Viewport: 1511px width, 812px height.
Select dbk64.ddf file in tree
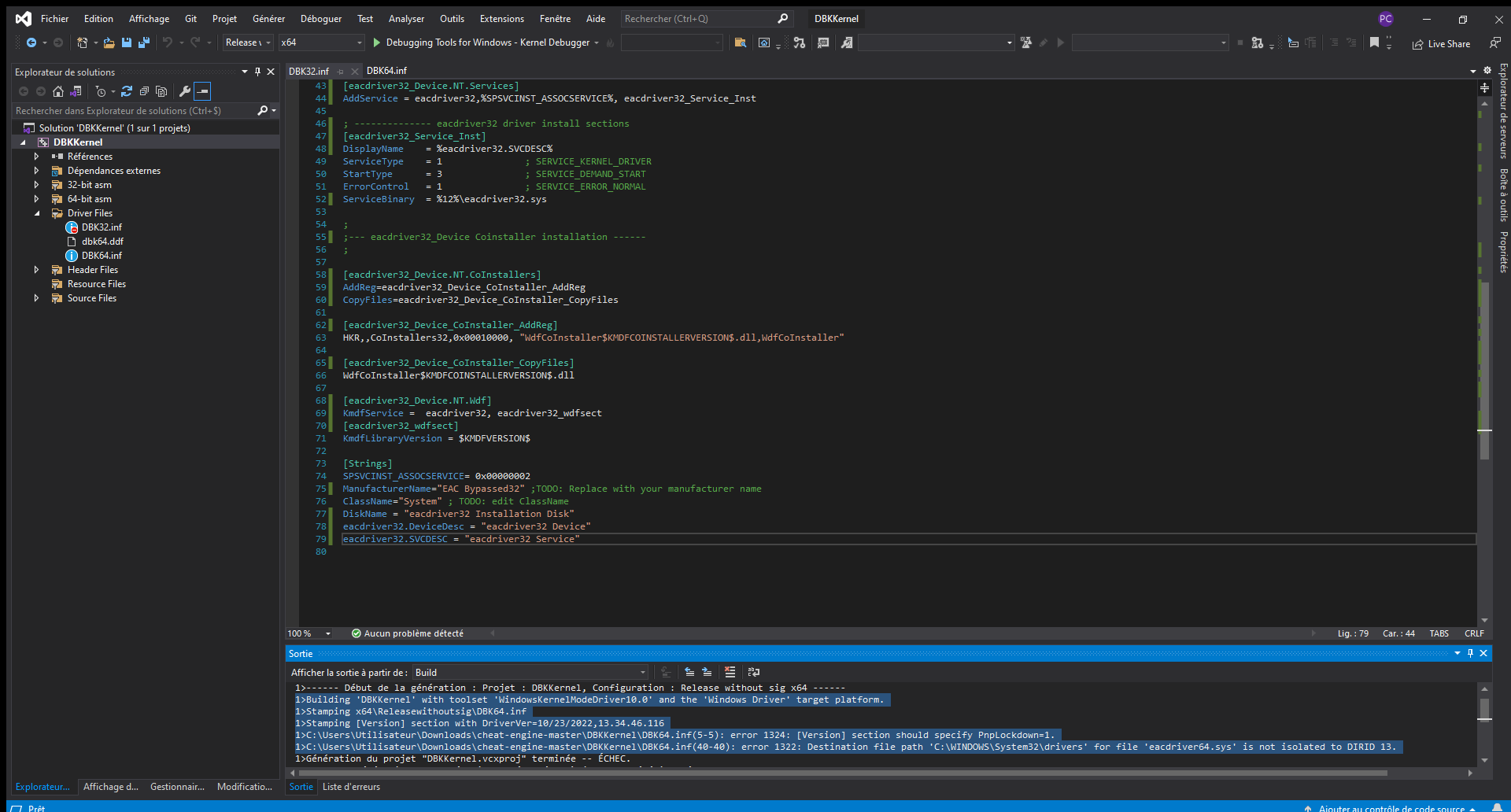tap(102, 242)
